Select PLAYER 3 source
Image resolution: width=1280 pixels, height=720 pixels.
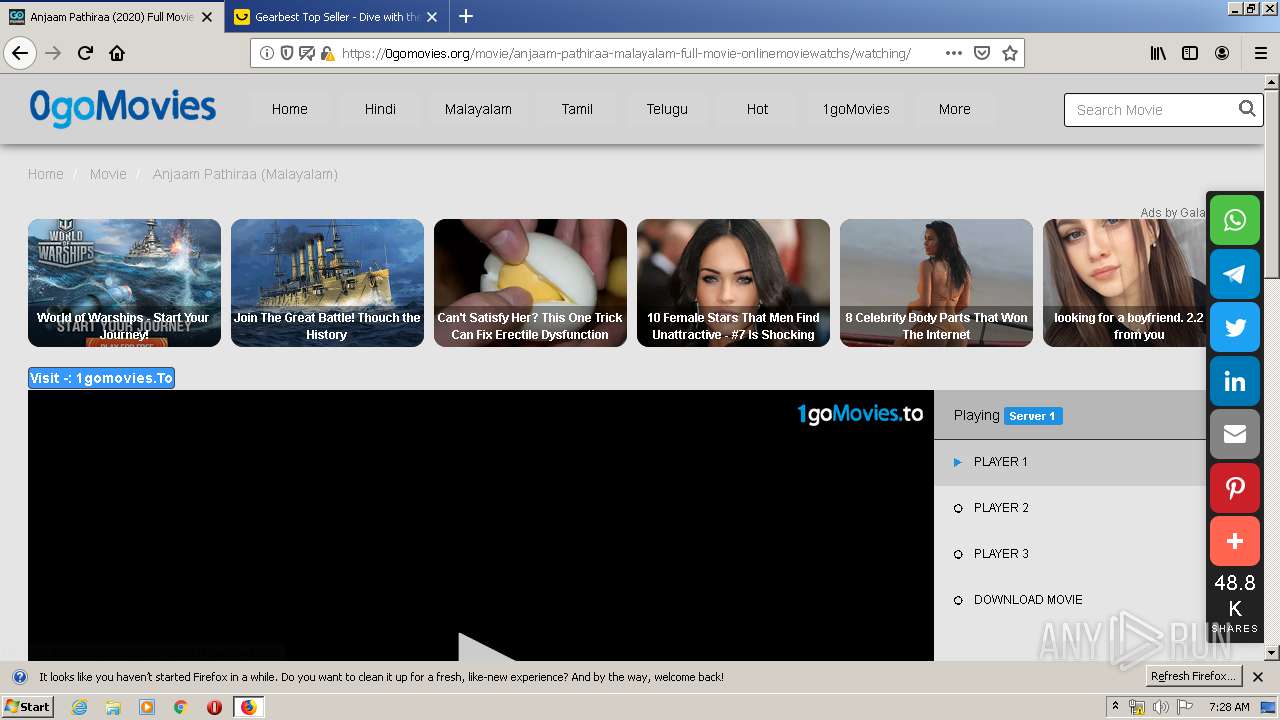tap(1070, 554)
